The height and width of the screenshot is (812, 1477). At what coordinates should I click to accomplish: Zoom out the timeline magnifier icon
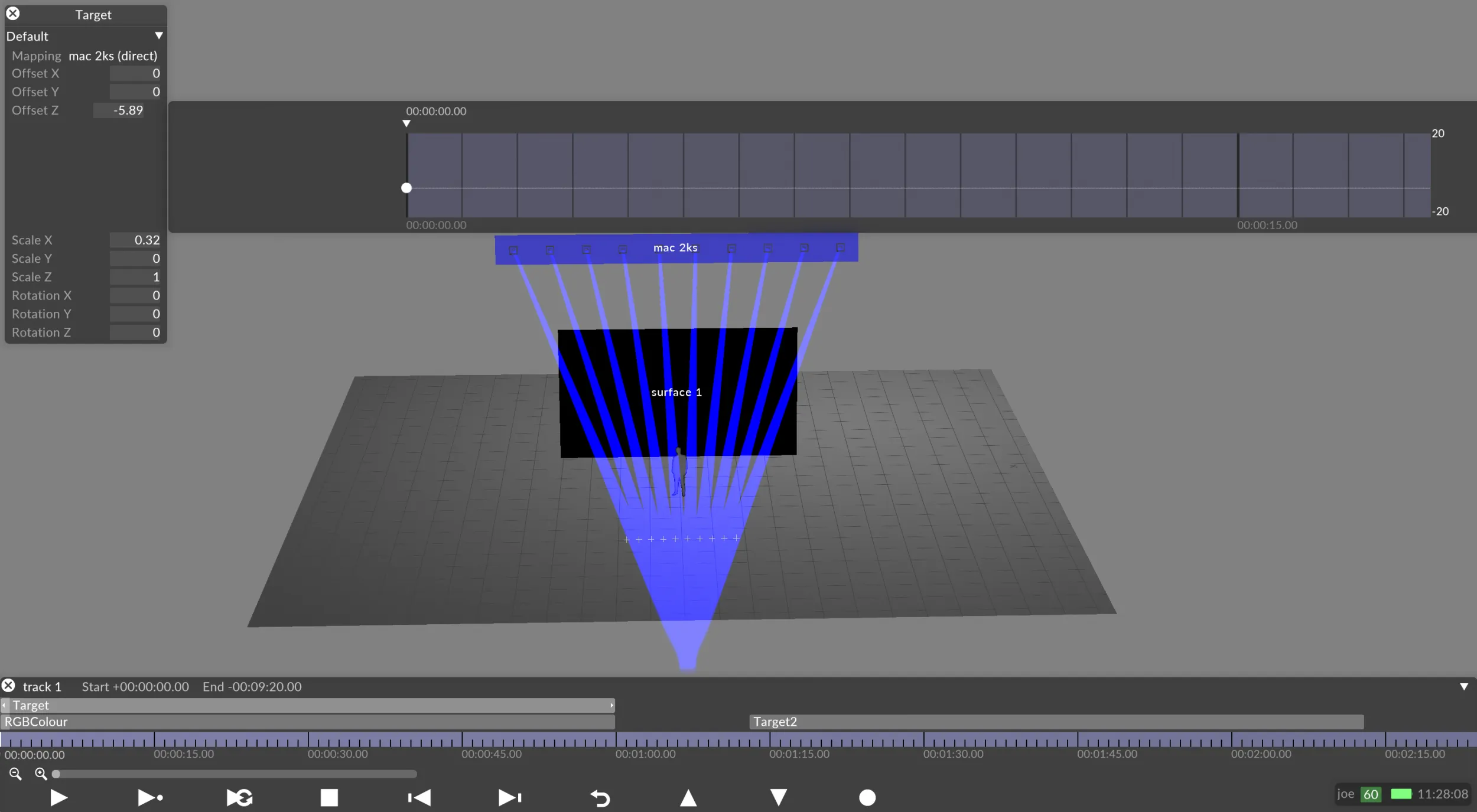pos(15,774)
